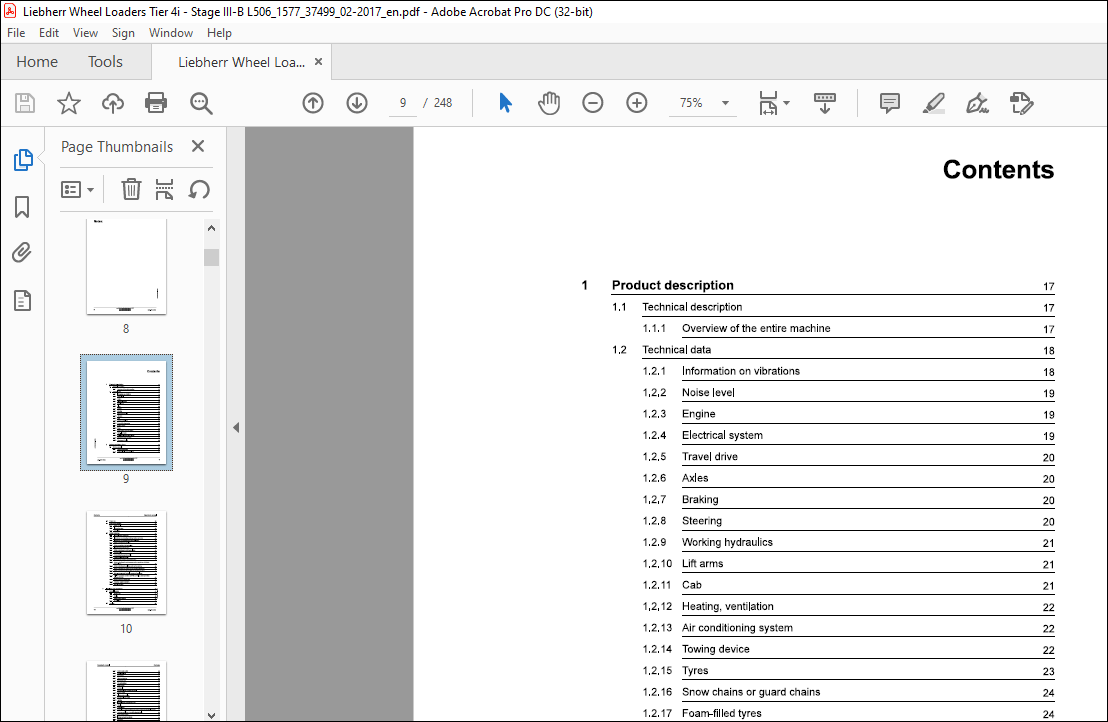
Task: Go to previous page arrow icon
Action: point(313,103)
